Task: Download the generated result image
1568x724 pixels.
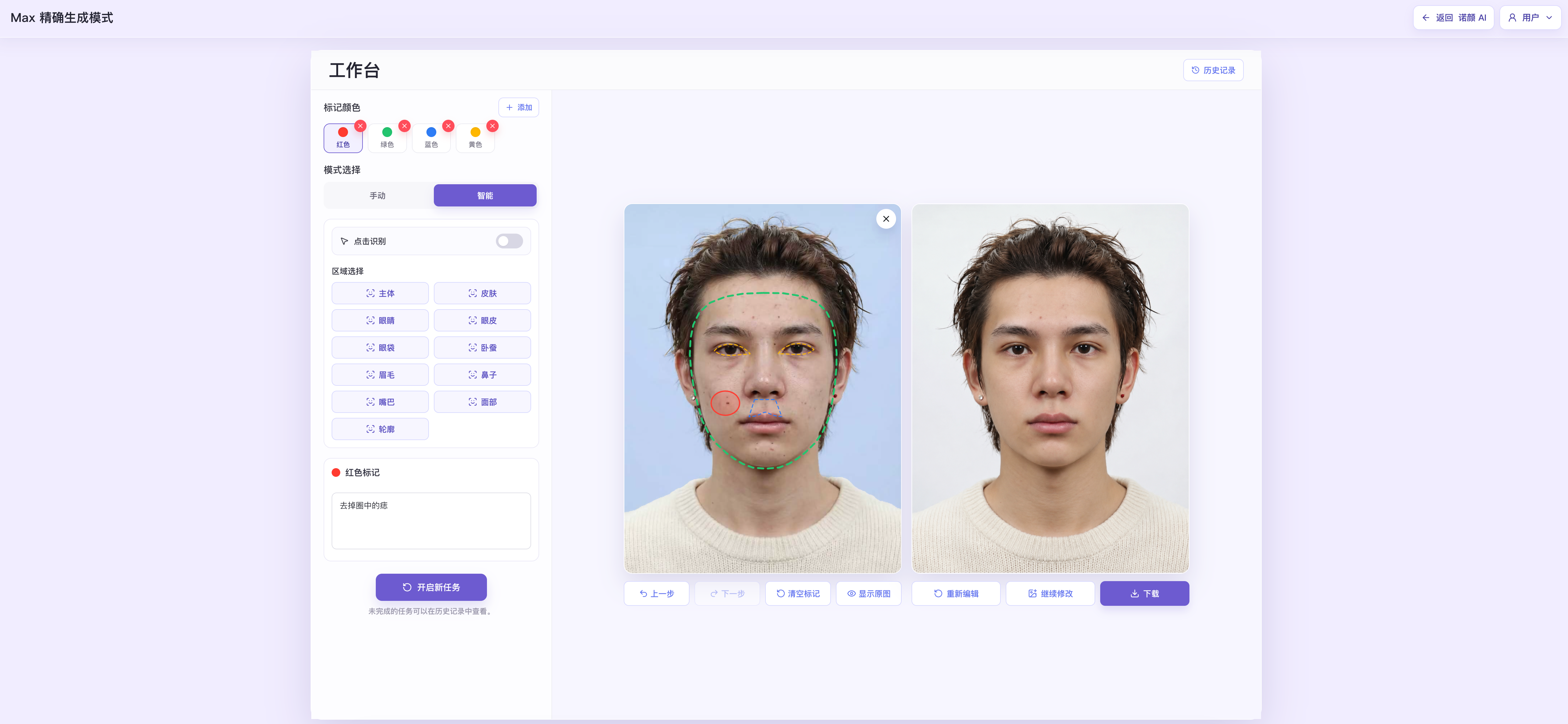Action: (x=1144, y=593)
